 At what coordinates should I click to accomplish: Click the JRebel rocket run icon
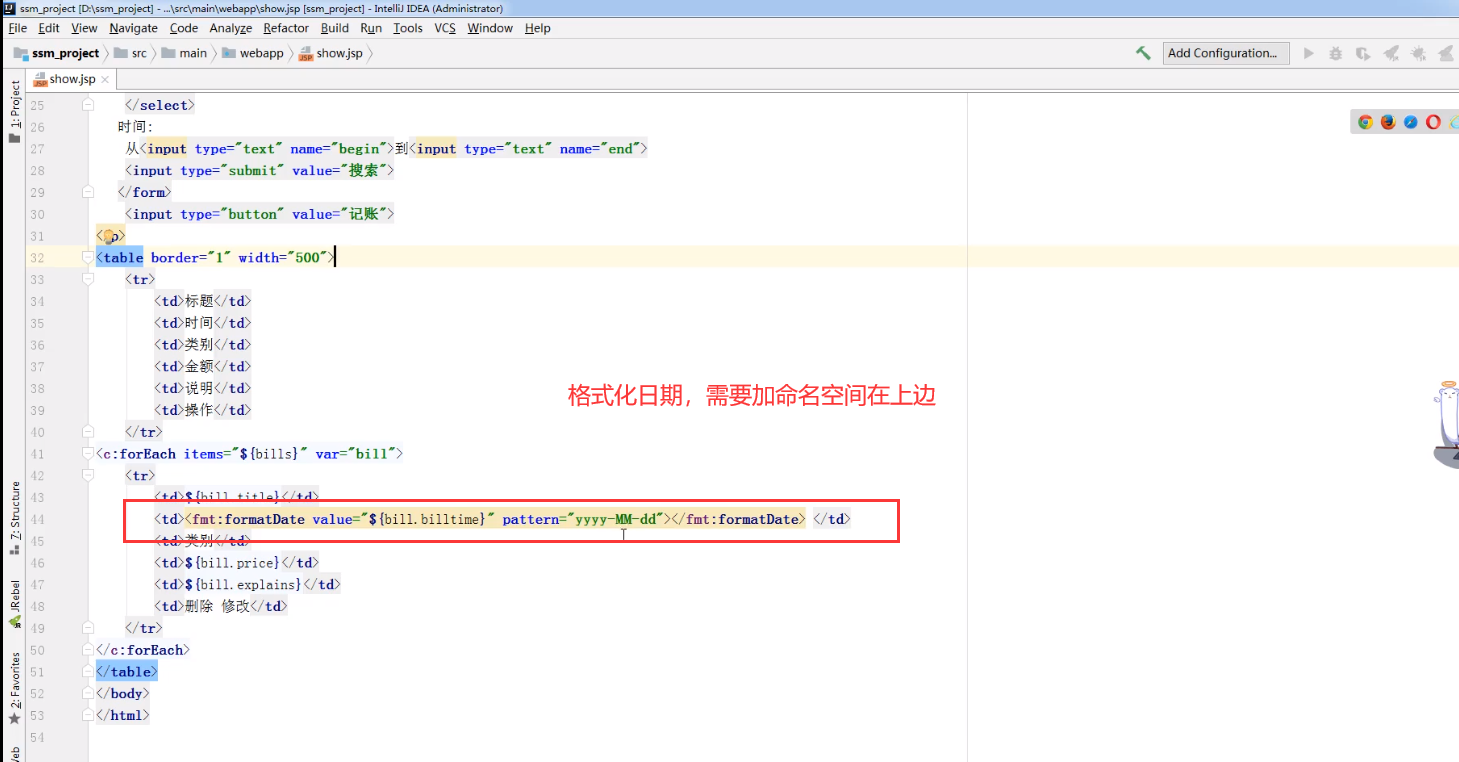(x=1391, y=53)
